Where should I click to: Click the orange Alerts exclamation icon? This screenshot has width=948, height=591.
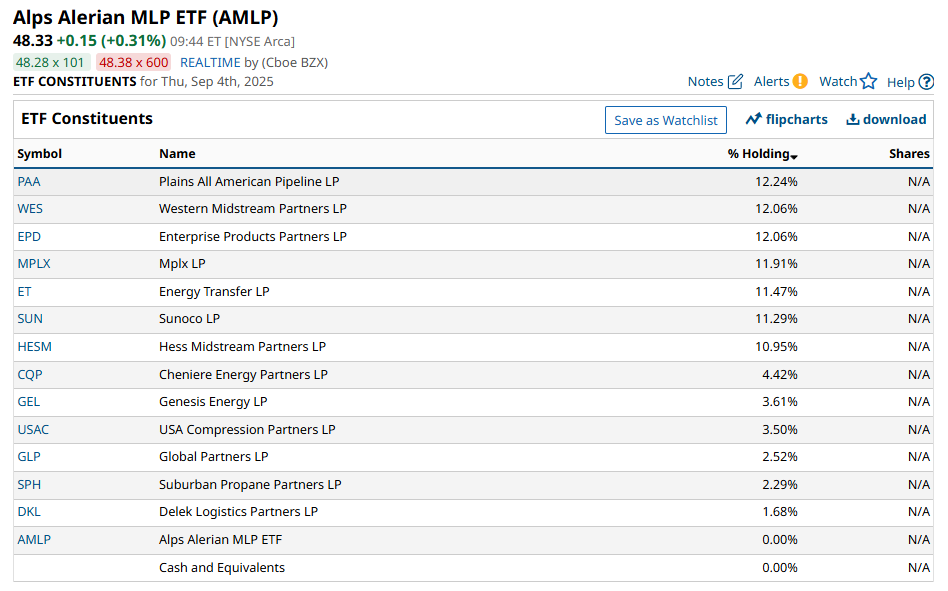800,81
